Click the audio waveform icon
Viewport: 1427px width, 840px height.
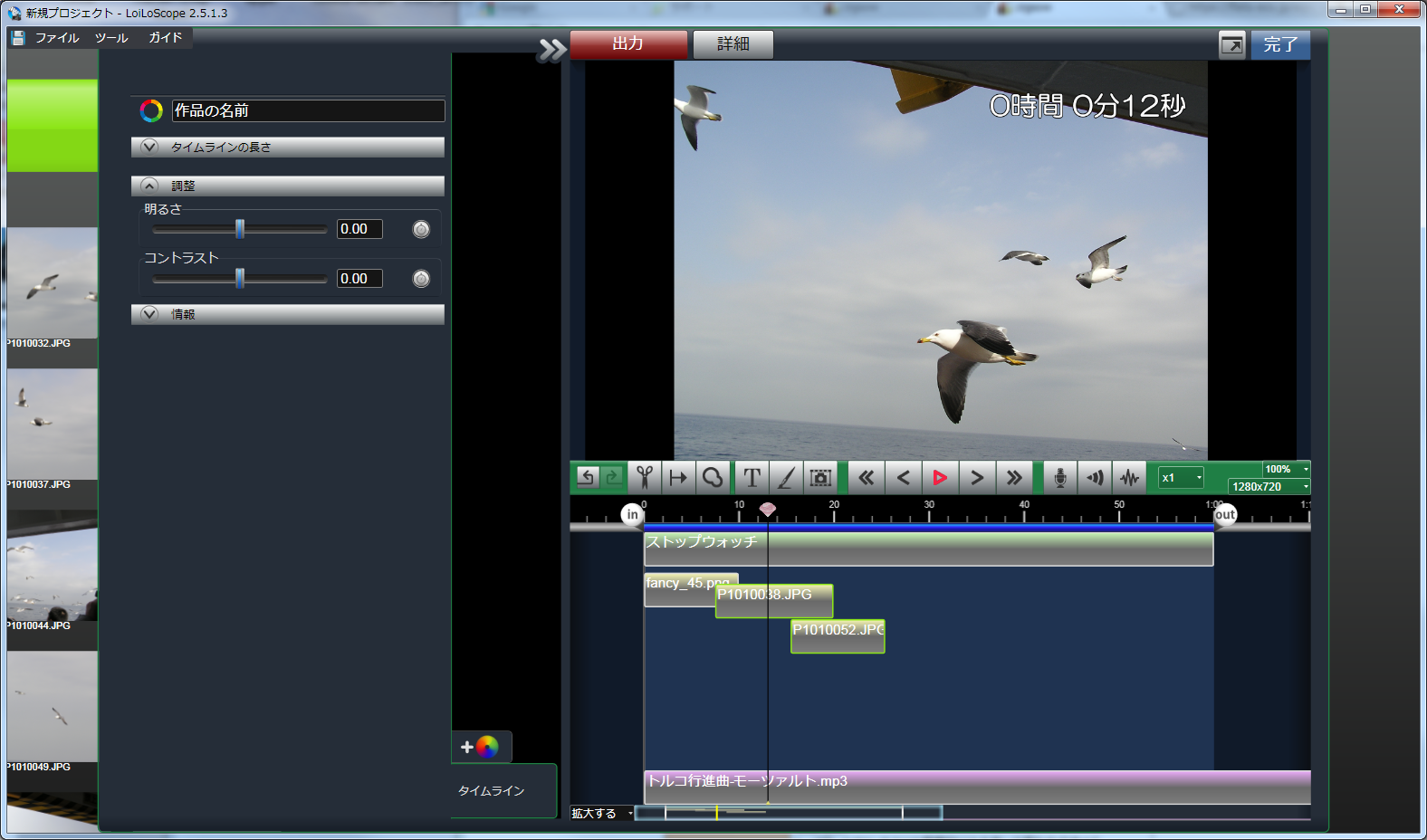point(1129,477)
